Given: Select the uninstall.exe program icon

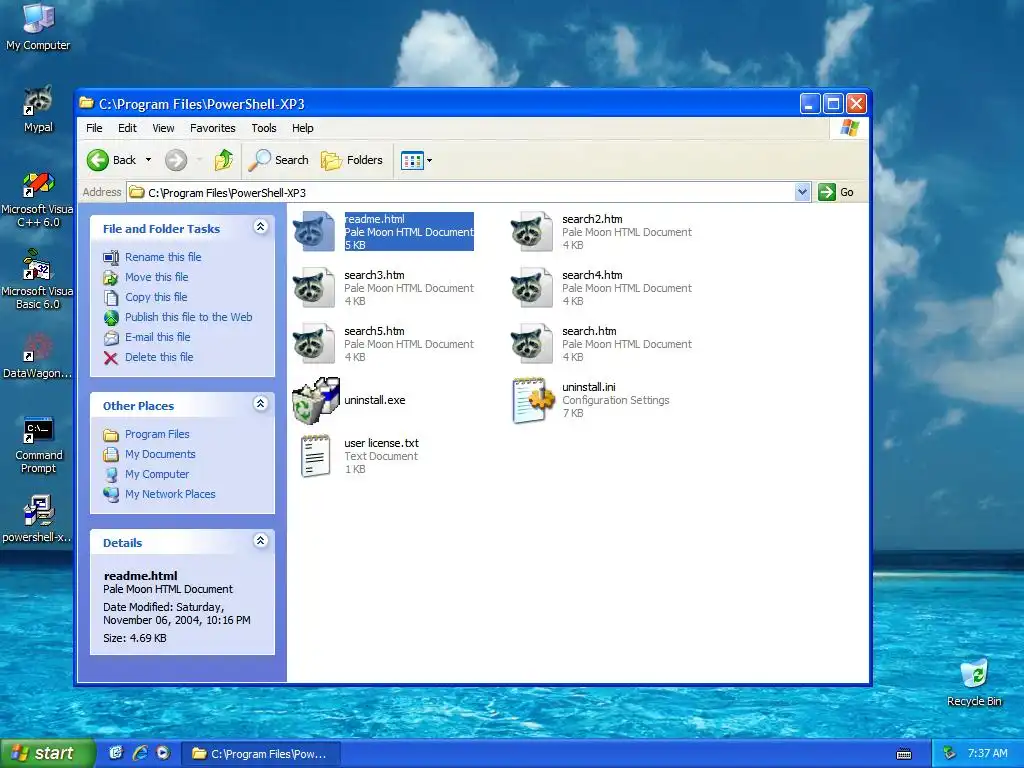Looking at the screenshot, I should click(x=315, y=400).
